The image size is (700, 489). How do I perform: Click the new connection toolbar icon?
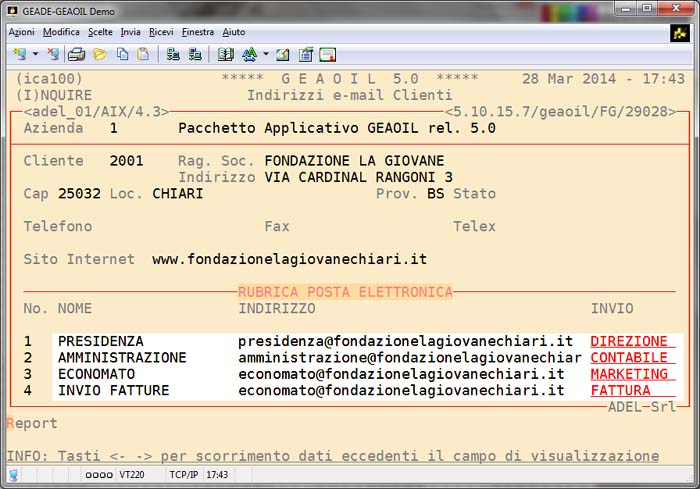20,54
